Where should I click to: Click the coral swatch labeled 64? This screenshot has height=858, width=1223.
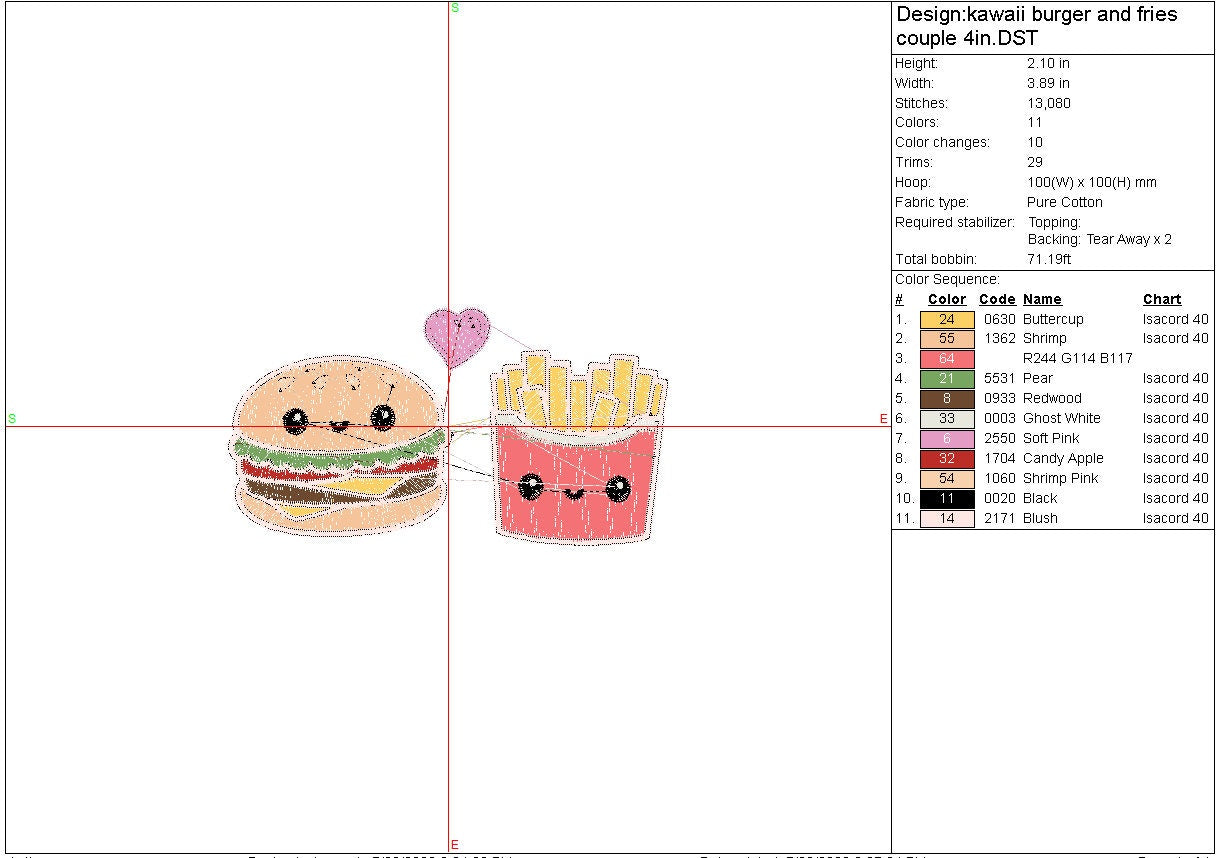(946, 359)
